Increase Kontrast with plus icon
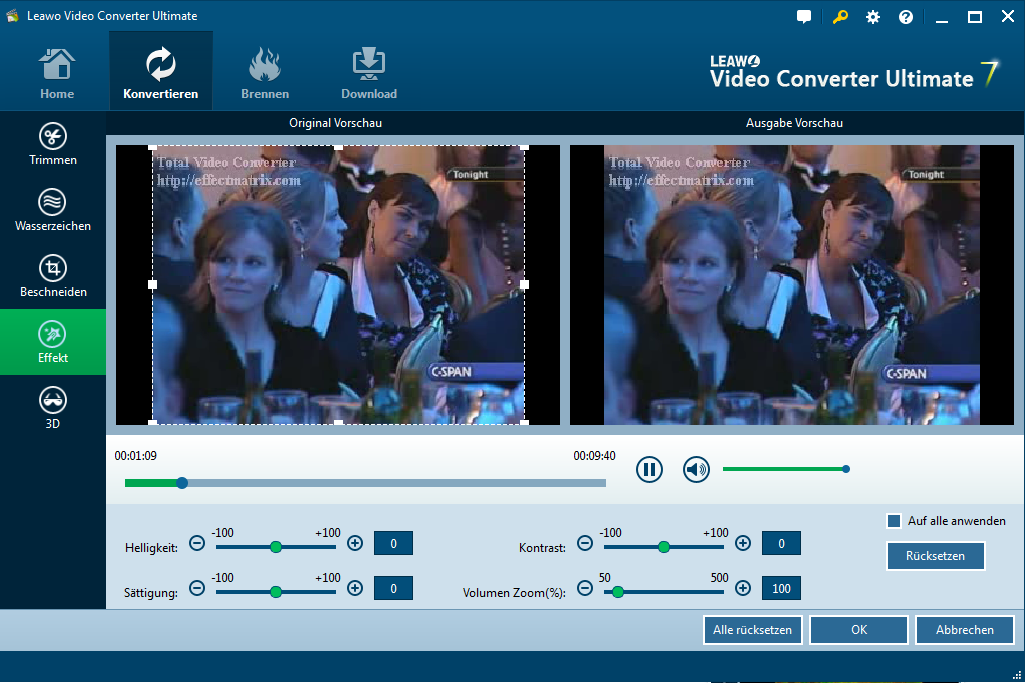 click(743, 543)
